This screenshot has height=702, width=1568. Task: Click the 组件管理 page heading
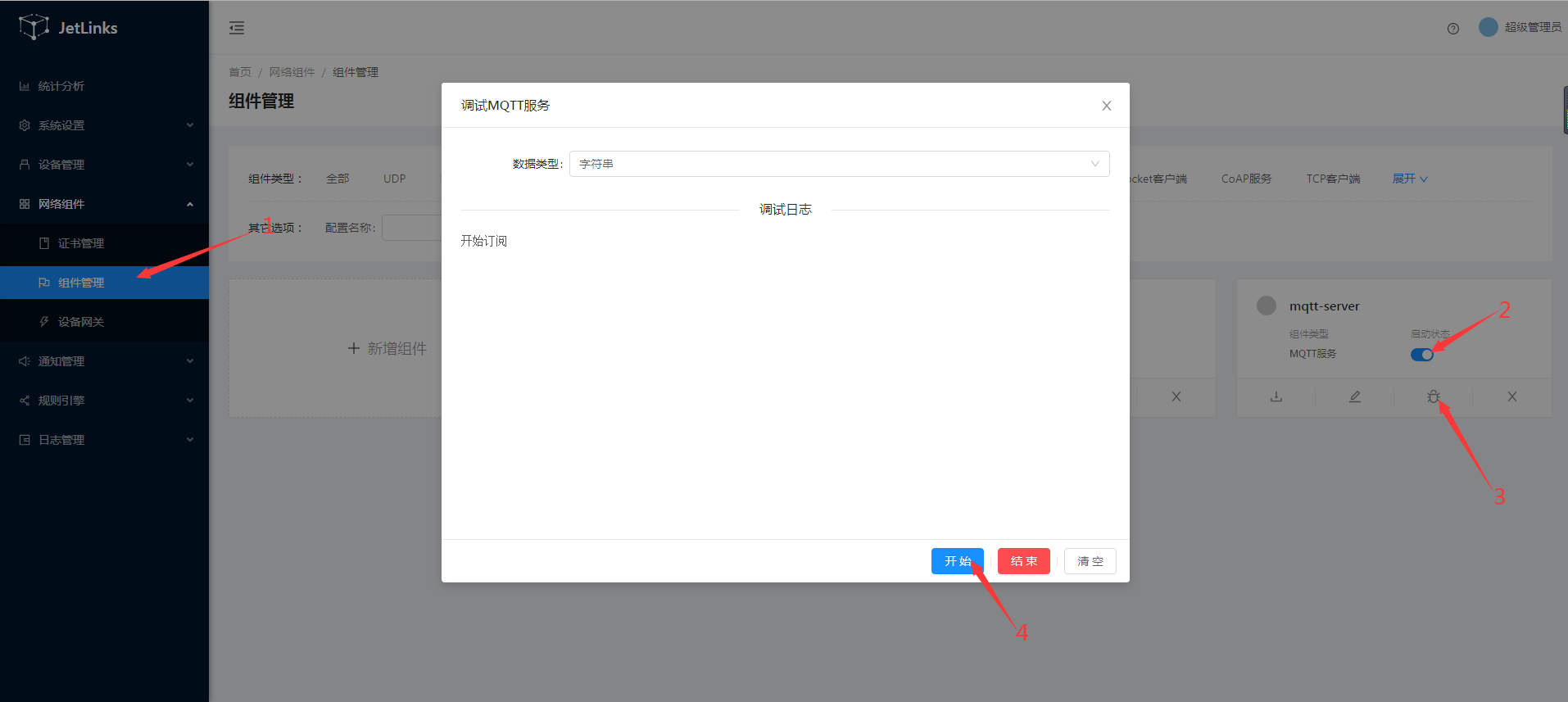click(261, 102)
